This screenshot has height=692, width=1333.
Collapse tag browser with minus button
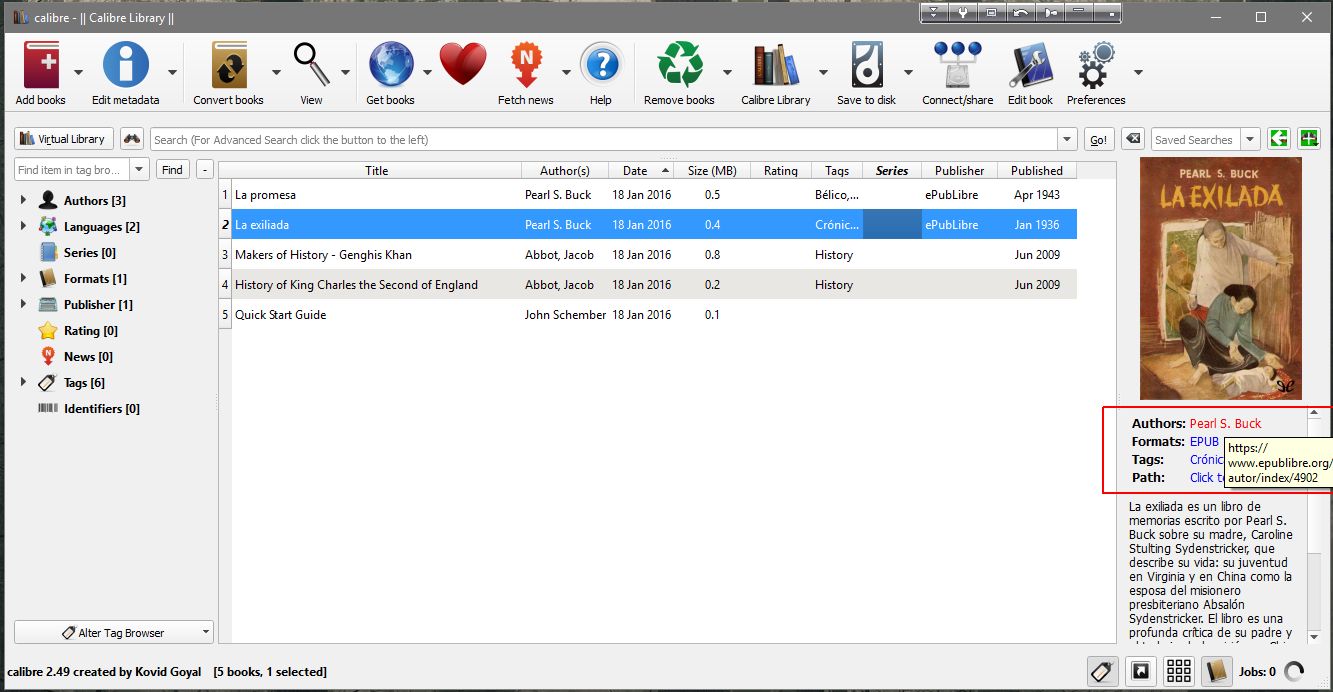204,170
